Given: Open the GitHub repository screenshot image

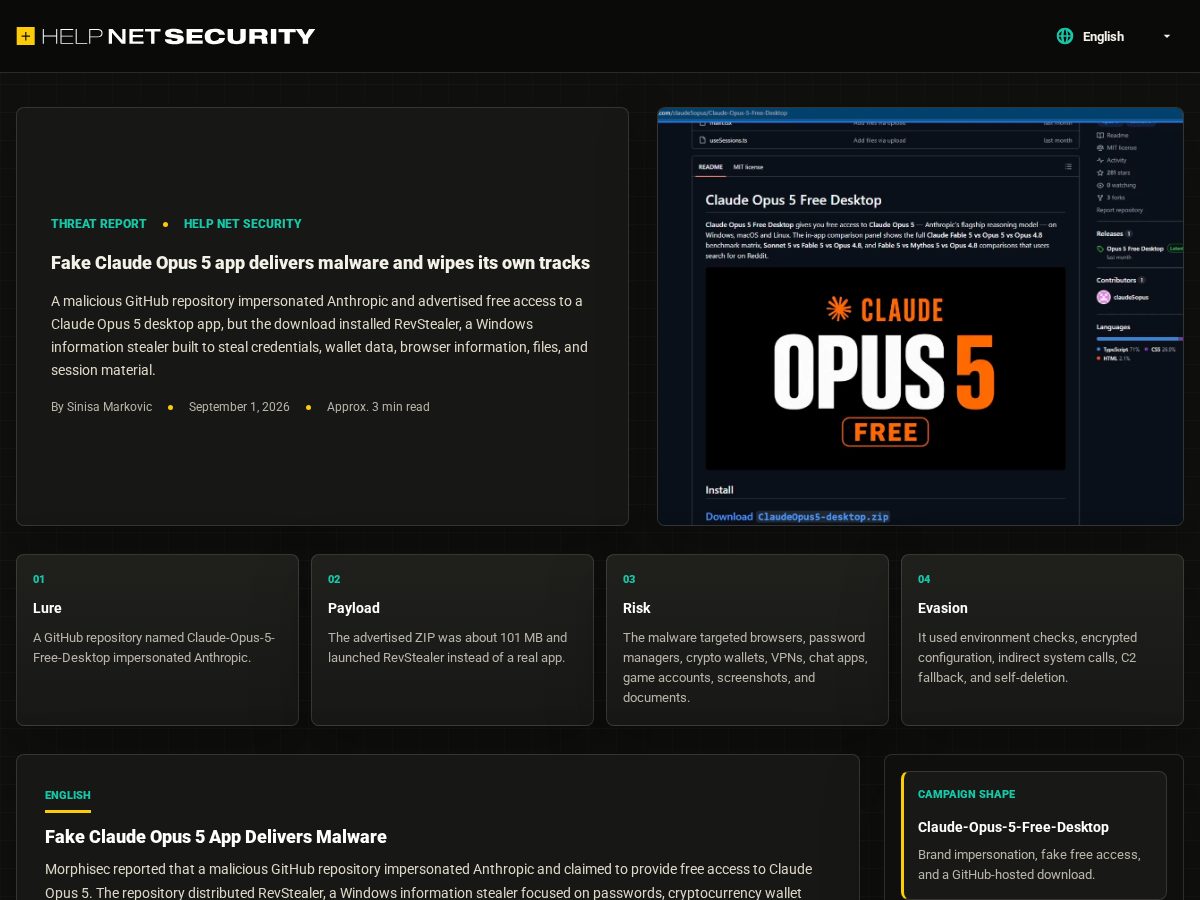Looking at the screenshot, I should point(920,316).
